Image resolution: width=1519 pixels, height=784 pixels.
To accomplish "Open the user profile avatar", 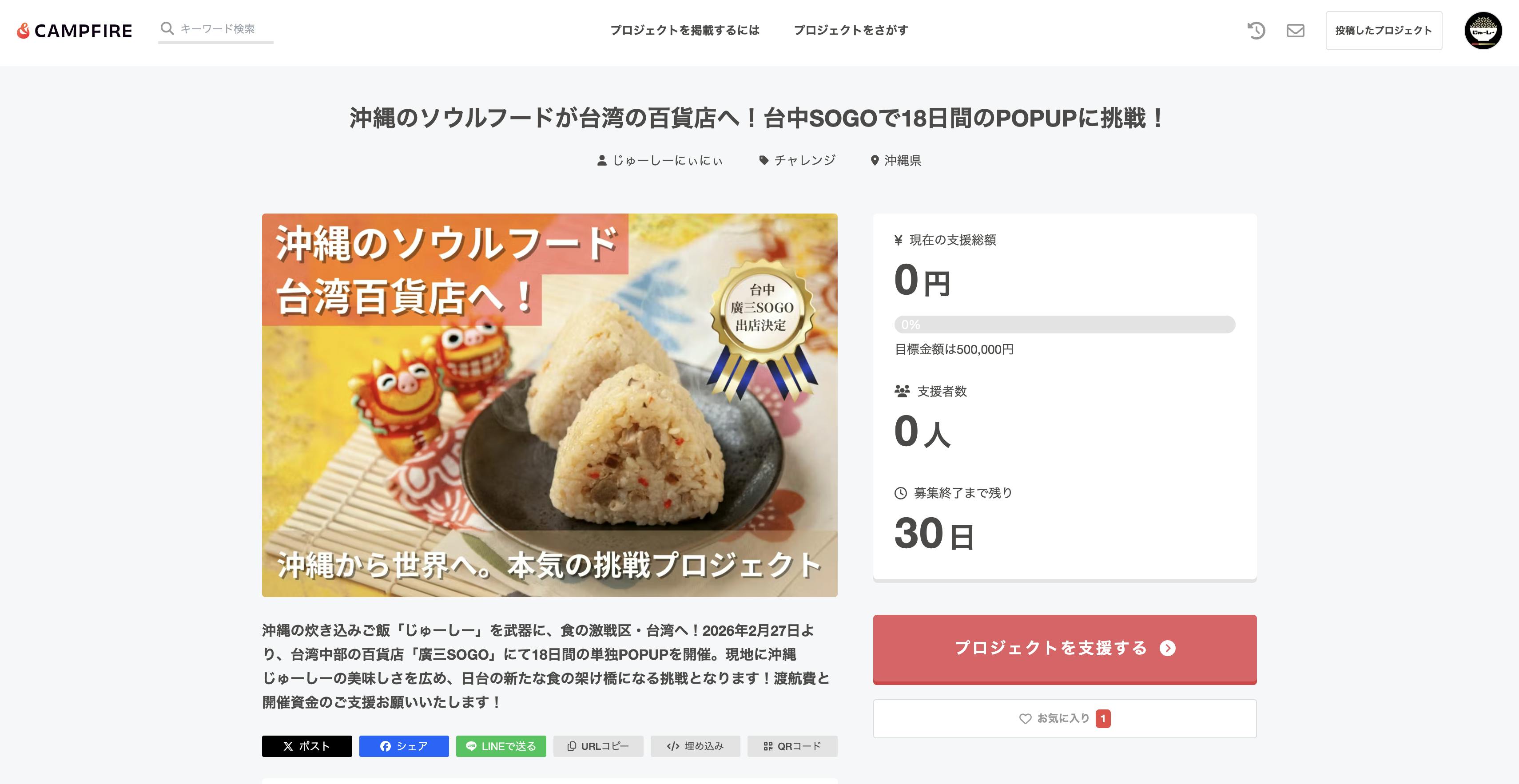I will pyautogui.click(x=1483, y=31).
